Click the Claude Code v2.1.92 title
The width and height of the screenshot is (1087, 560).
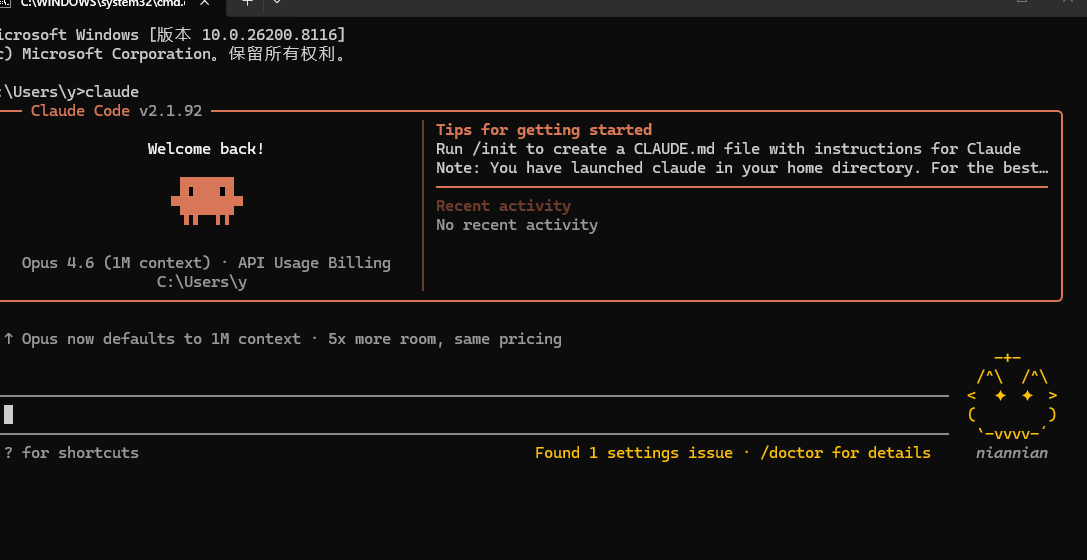click(116, 111)
